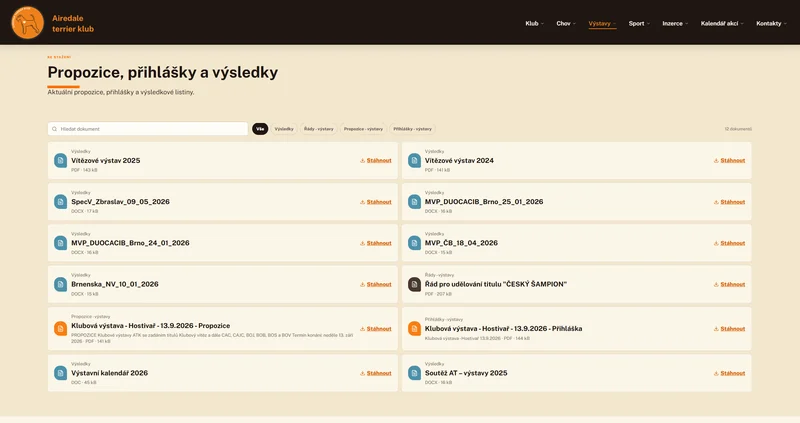Download Řád pro udělování titulu ČESKÝ ŠAMPION

[x=729, y=285]
